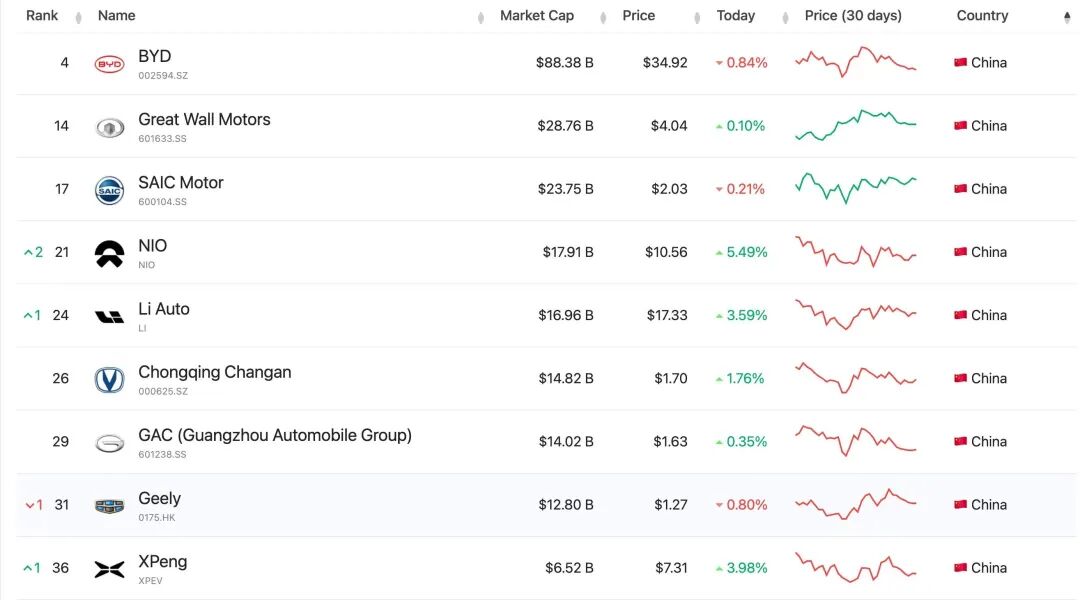Open GAC (Guangzhou Automobile Group) link
This screenshot has height=600, width=1080.
tap(274, 435)
